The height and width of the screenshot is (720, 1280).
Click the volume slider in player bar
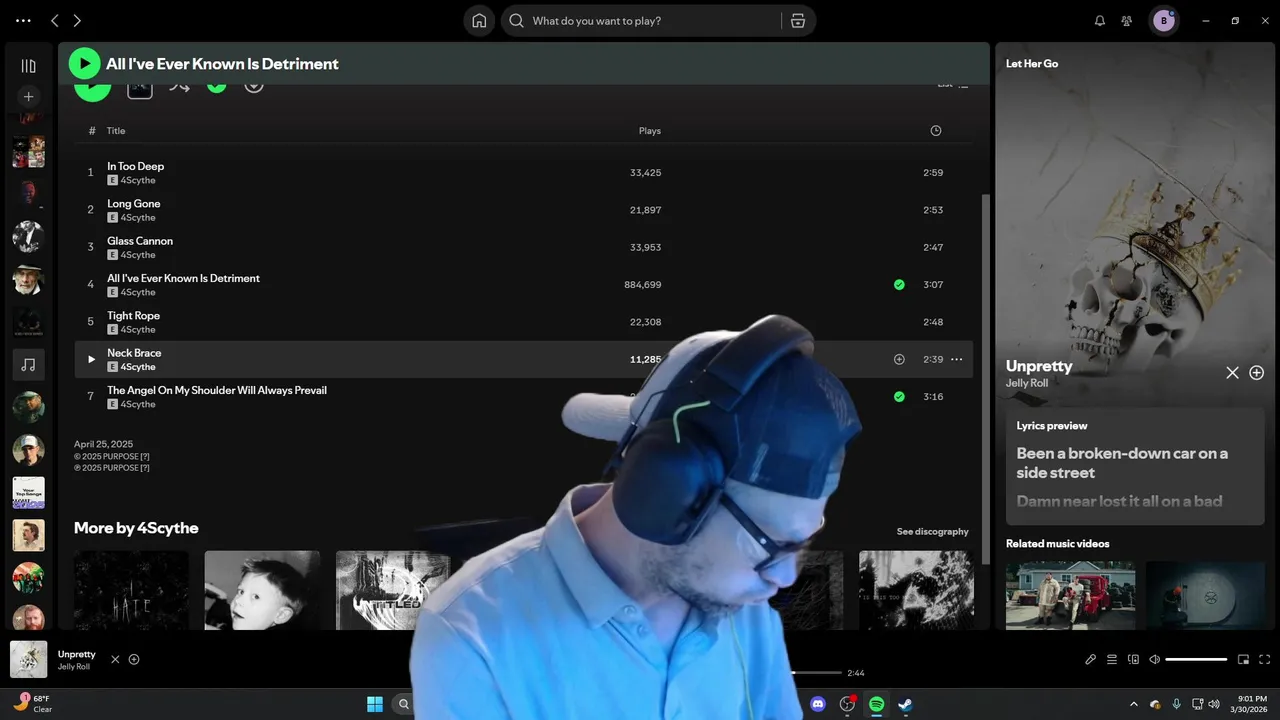[x=1196, y=660]
